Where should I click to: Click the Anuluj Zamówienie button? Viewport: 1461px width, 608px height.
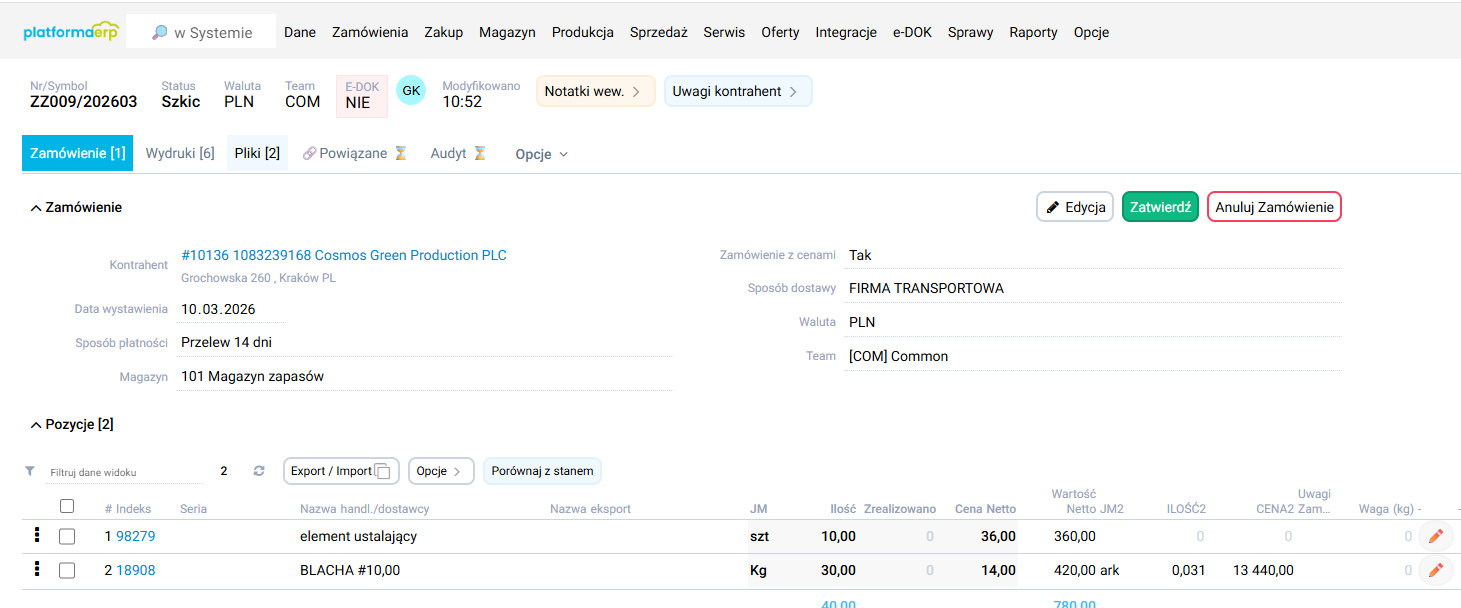pyautogui.click(x=1274, y=207)
